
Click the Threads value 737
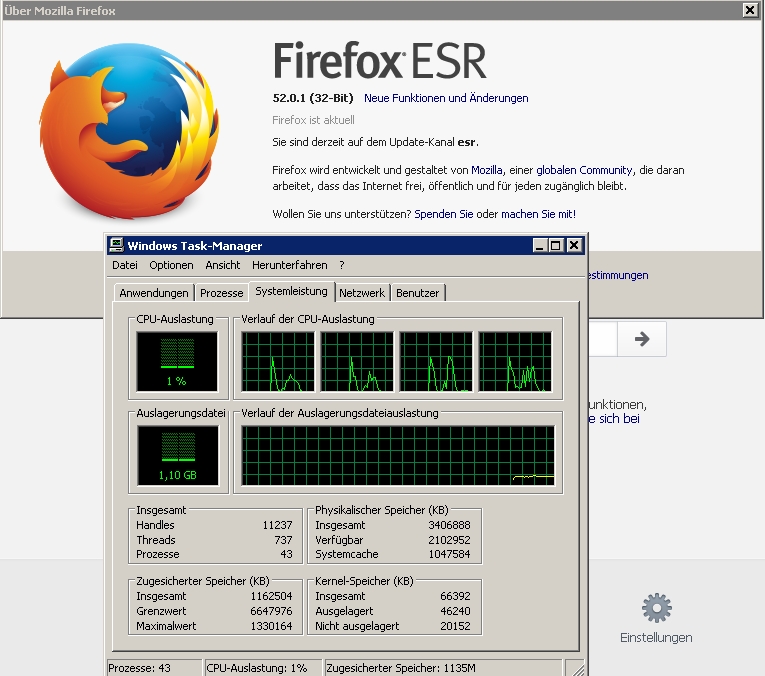[283, 540]
